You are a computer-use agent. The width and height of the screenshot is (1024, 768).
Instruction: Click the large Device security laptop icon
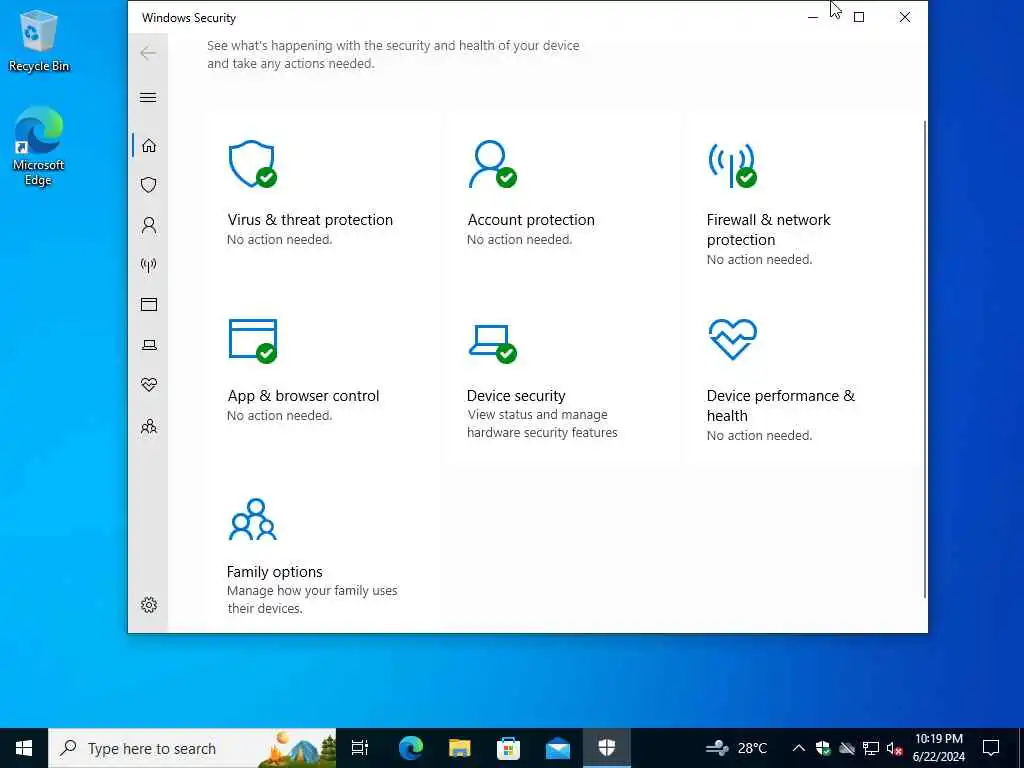pos(492,344)
